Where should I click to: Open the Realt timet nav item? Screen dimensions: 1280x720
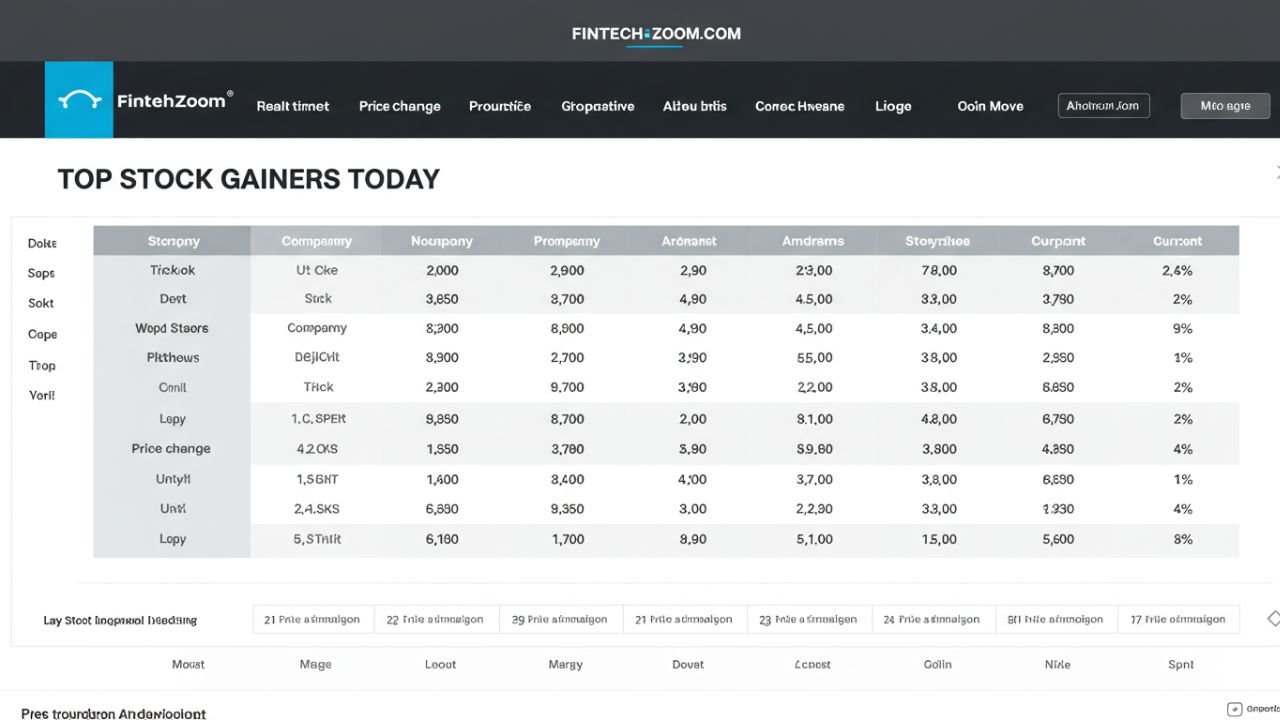(293, 106)
